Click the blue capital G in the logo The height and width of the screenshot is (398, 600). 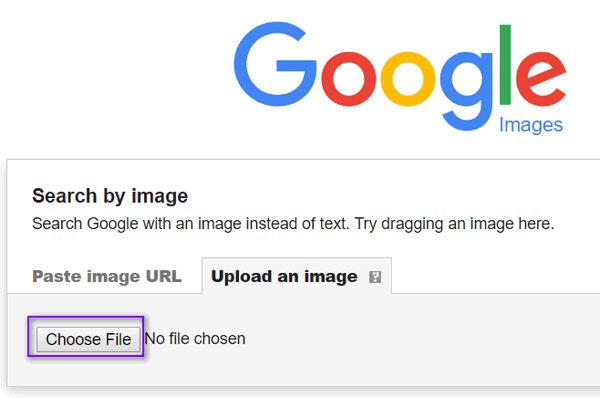tap(275, 64)
